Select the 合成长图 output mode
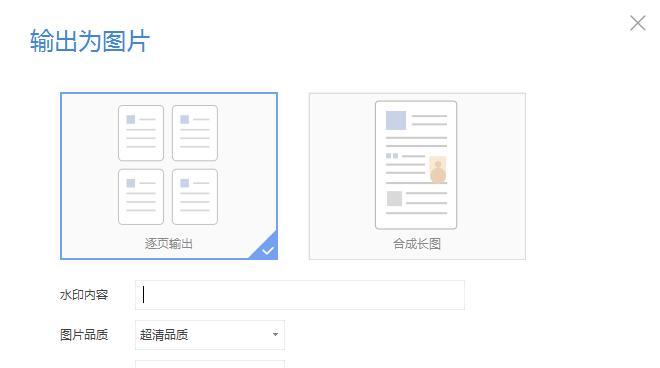The height and width of the screenshot is (368, 660). coord(417,176)
